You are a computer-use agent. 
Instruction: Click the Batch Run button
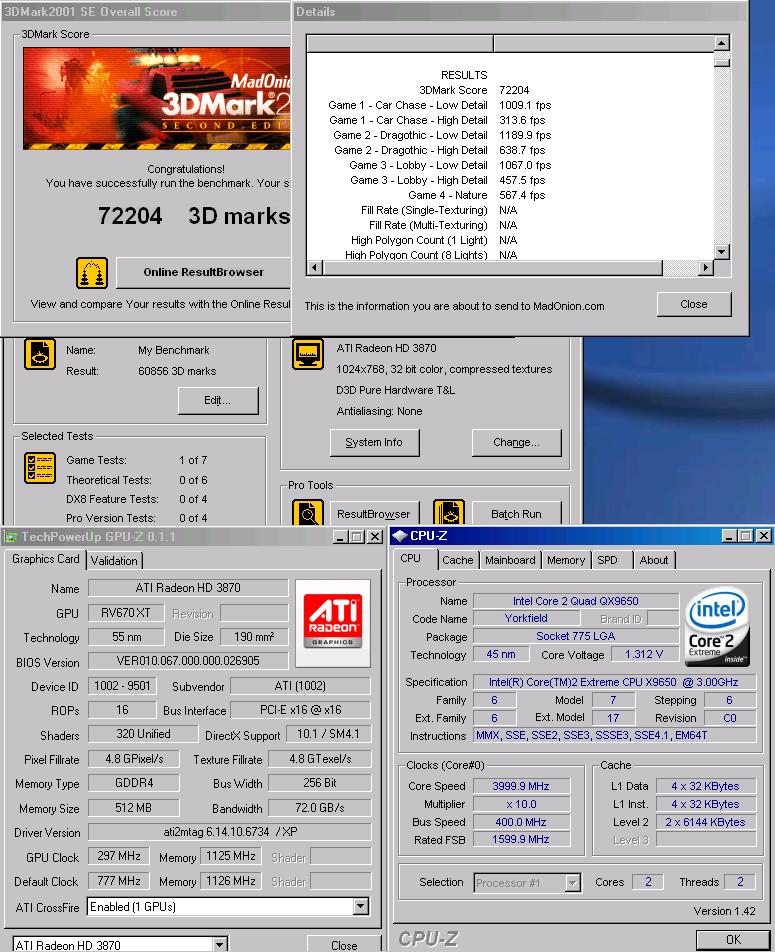click(x=516, y=514)
